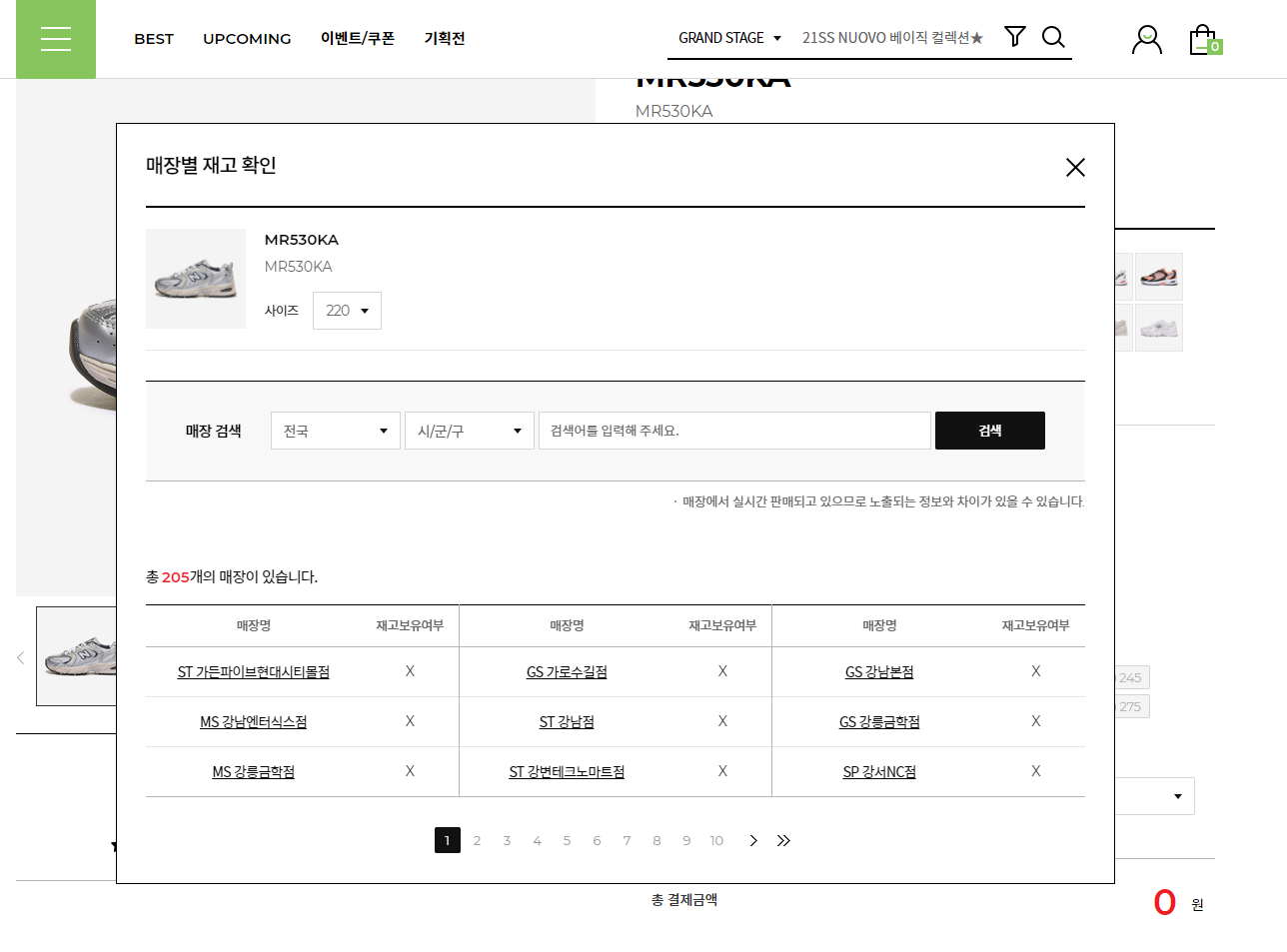Screen dimensions: 1287x952
Task: Open the BEST menu
Action: coord(154,39)
